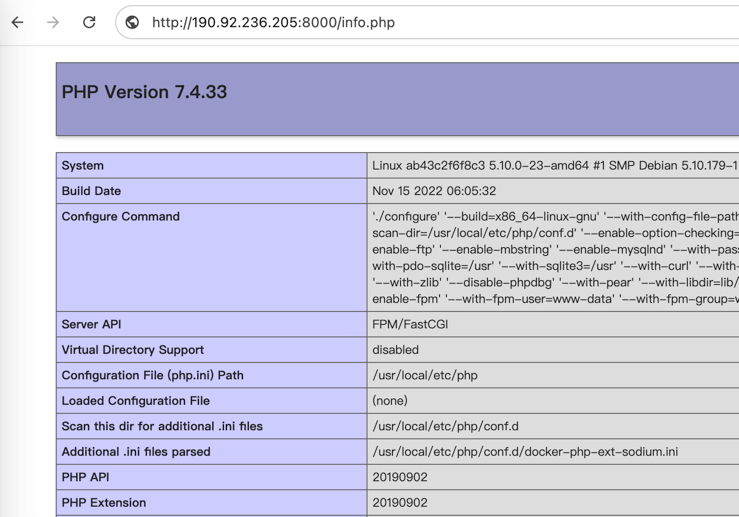Select the './configure' first line text
Image resolution: width=739 pixels, height=517 pixels.
pyautogui.click(x=555, y=216)
